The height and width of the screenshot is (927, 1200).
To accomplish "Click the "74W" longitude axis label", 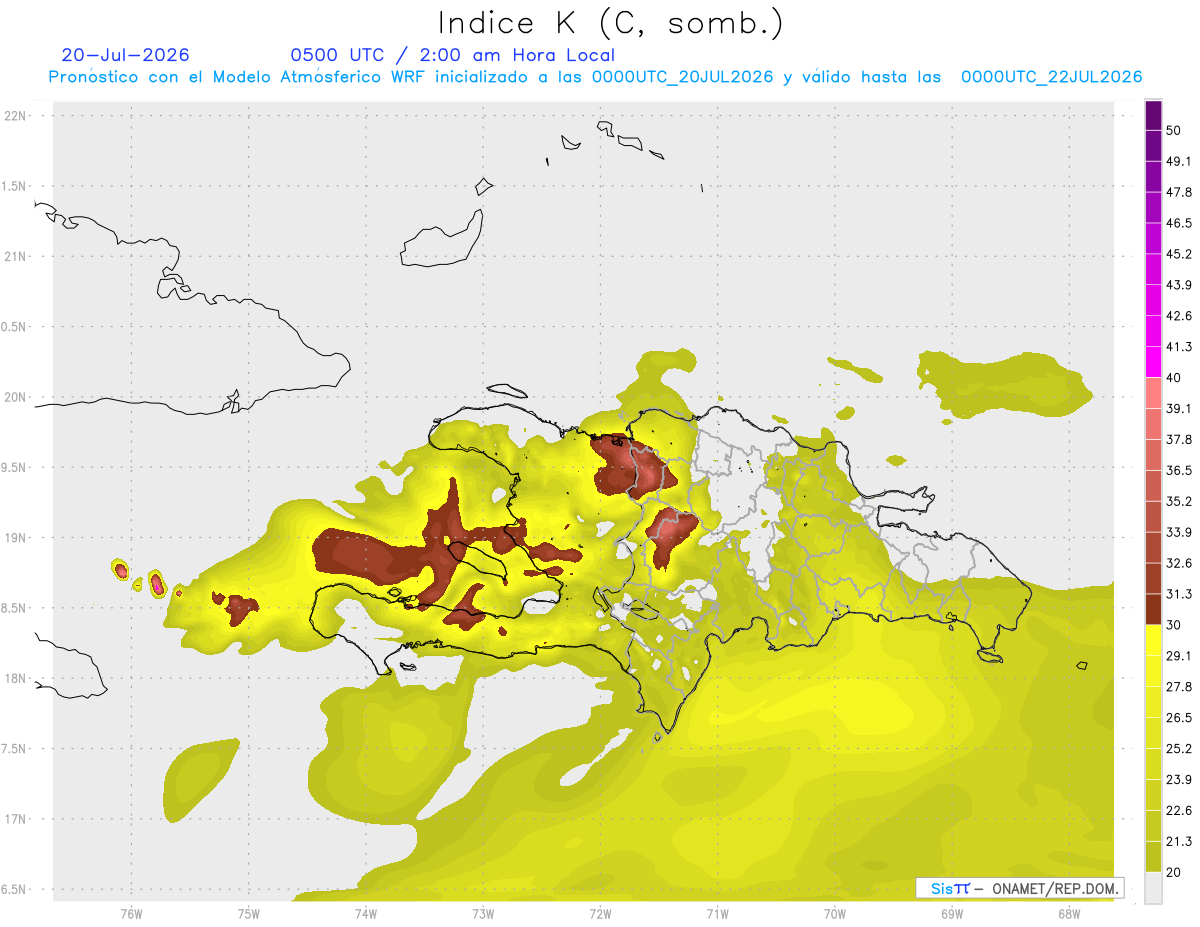I will tap(365, 914).
